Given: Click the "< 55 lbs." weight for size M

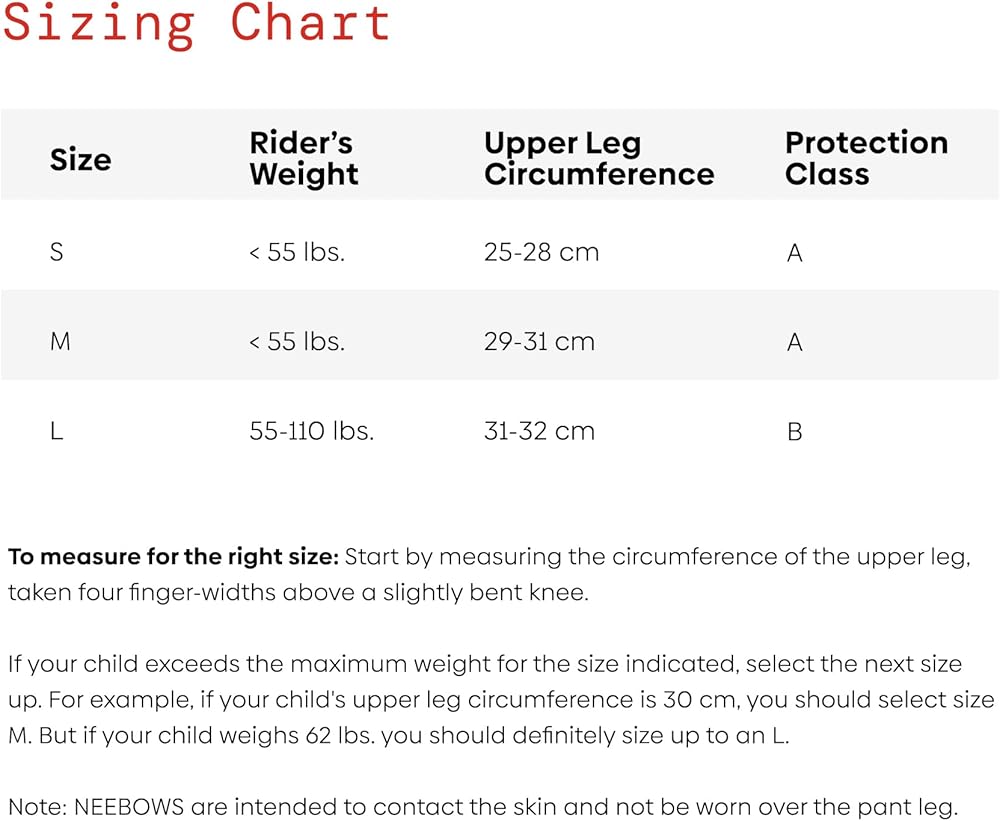Looking at the screenshot, I should (x=296, y=342).
